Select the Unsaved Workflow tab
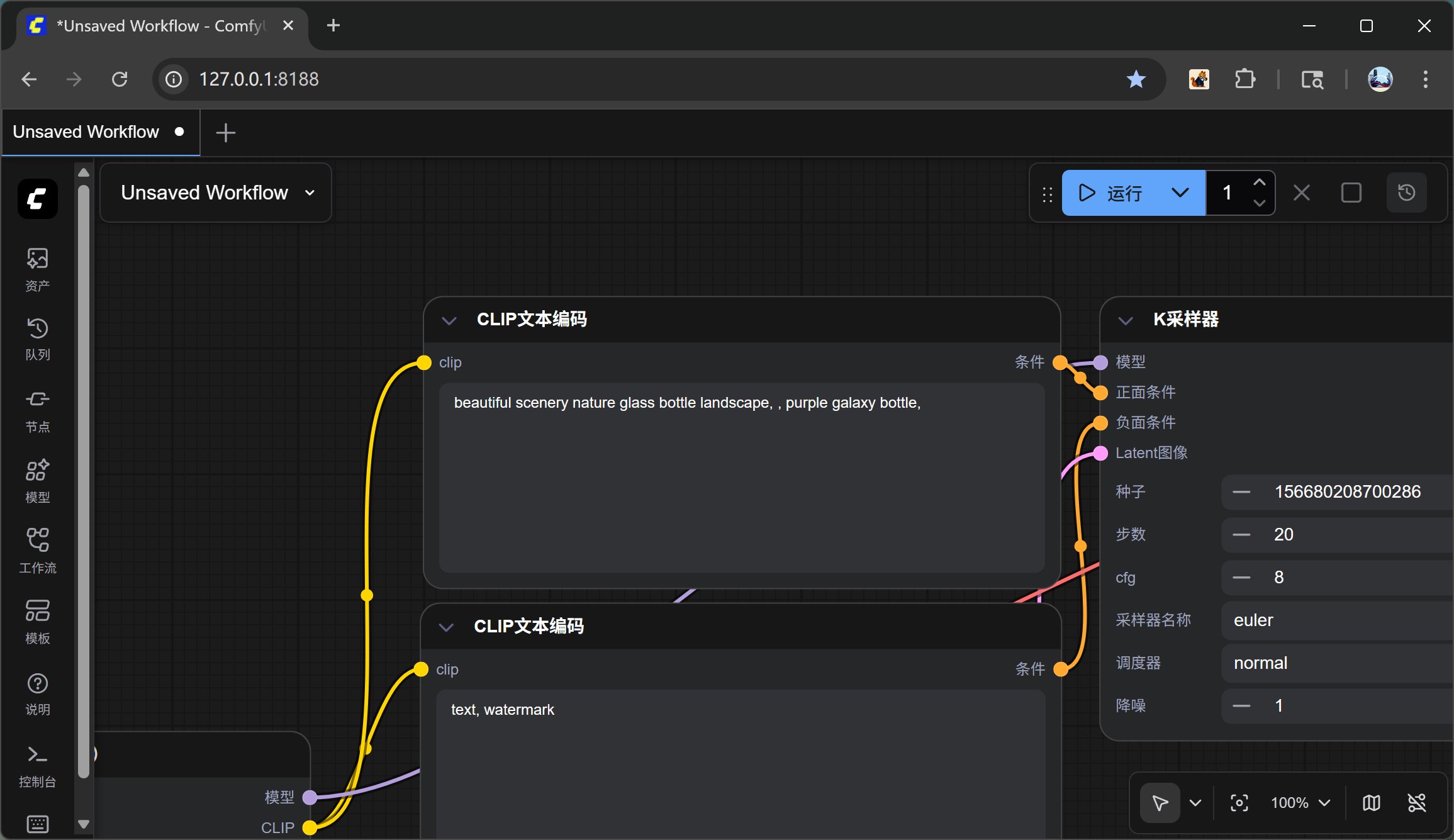The image size is (1454, 840). tap(86, 132)
